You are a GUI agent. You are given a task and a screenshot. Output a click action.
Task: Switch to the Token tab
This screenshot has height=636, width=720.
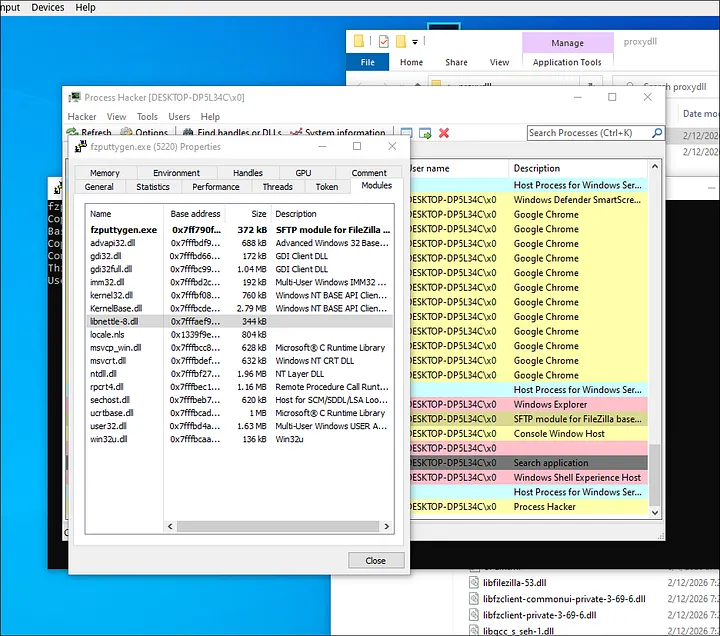click(326, 186)
